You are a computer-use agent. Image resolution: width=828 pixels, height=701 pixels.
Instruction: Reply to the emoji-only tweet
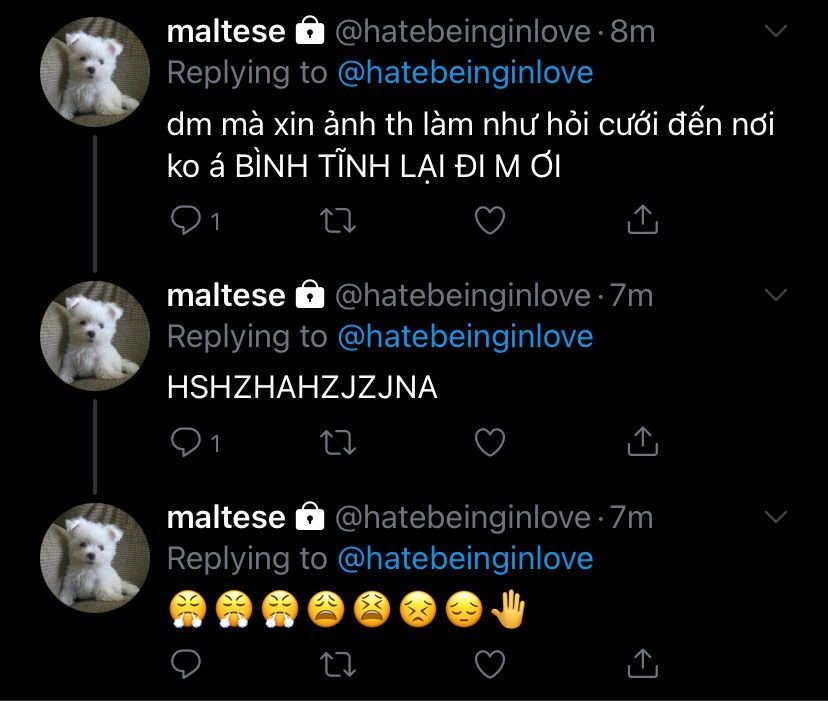tap(186, 662)
